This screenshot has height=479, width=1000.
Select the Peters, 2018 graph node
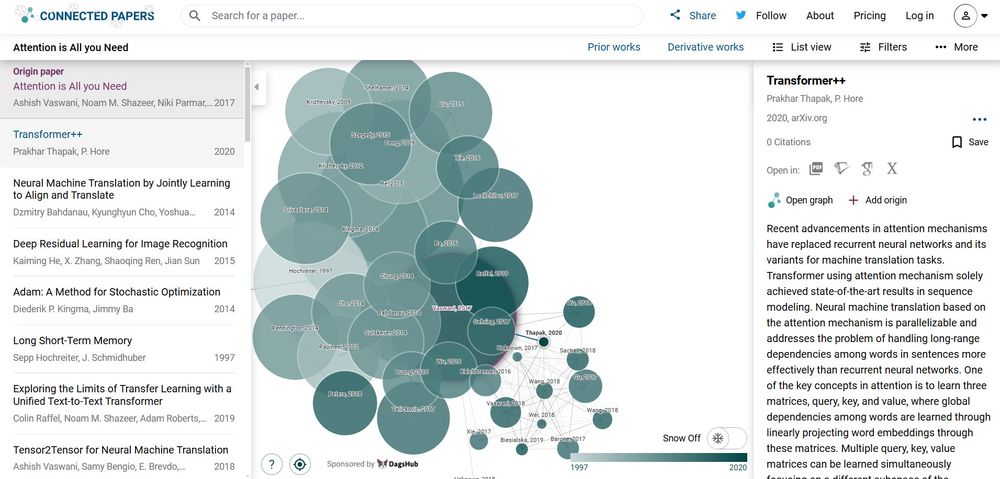(x=345, y=403)
